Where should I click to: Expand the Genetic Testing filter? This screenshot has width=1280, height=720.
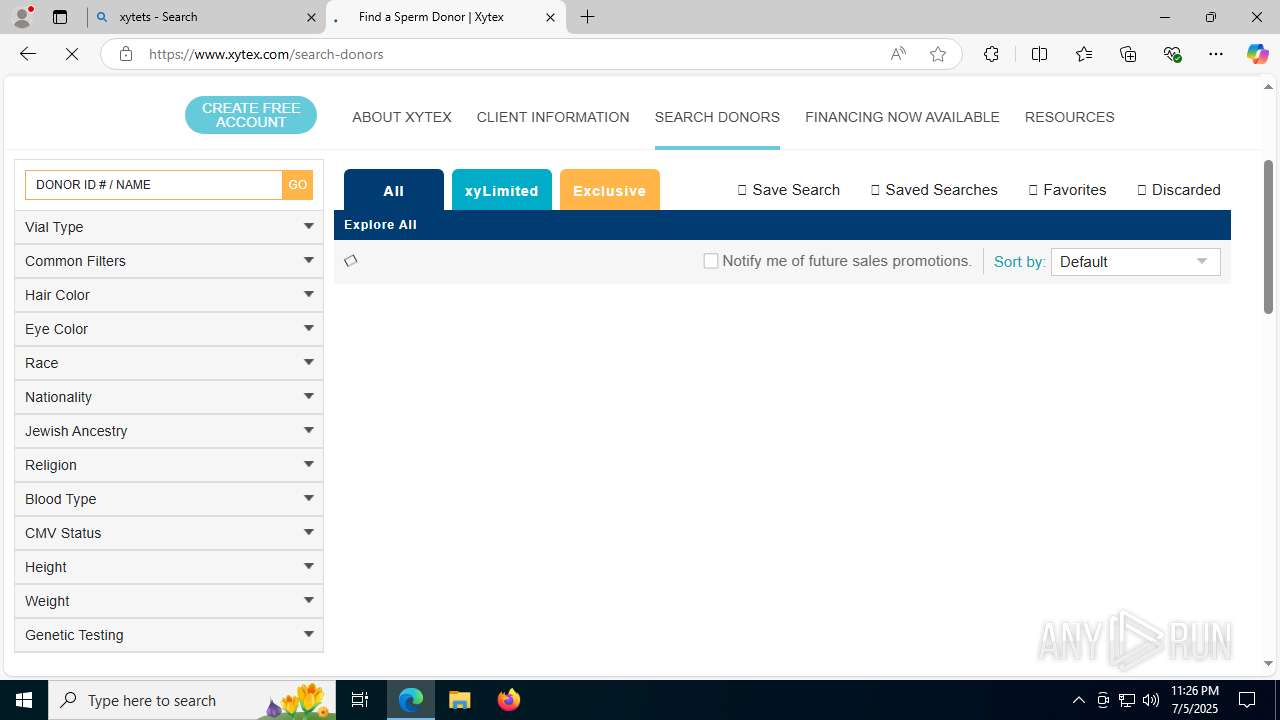(169, 635)
